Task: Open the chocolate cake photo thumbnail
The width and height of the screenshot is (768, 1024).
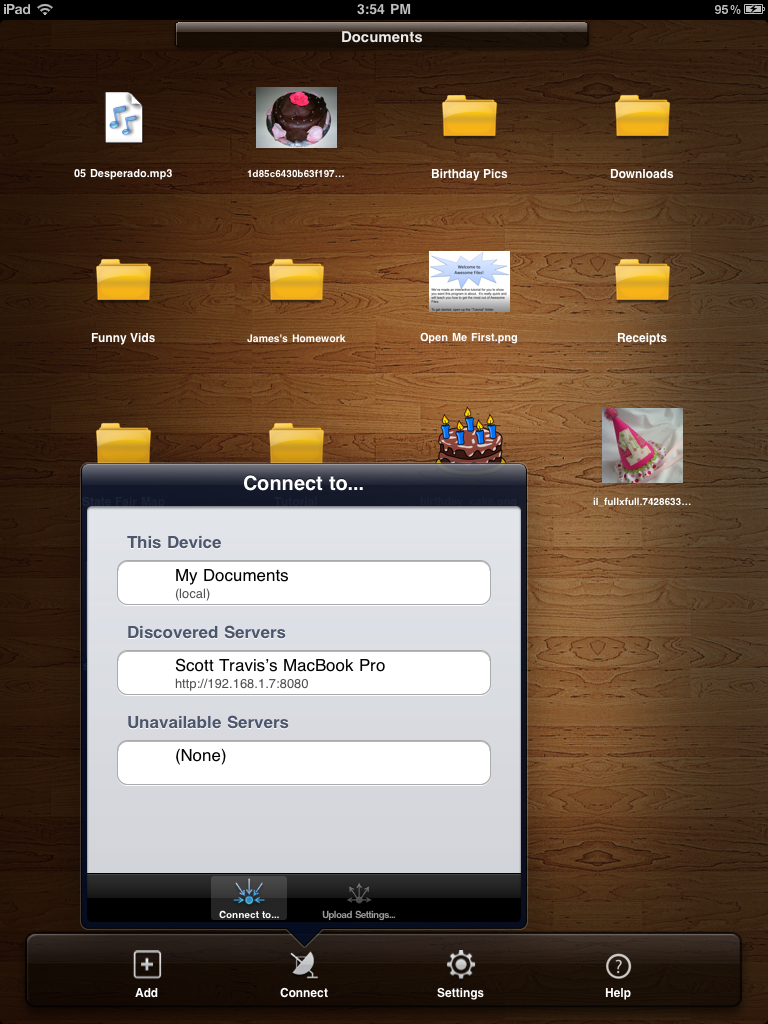Action: tap(296, 118)
